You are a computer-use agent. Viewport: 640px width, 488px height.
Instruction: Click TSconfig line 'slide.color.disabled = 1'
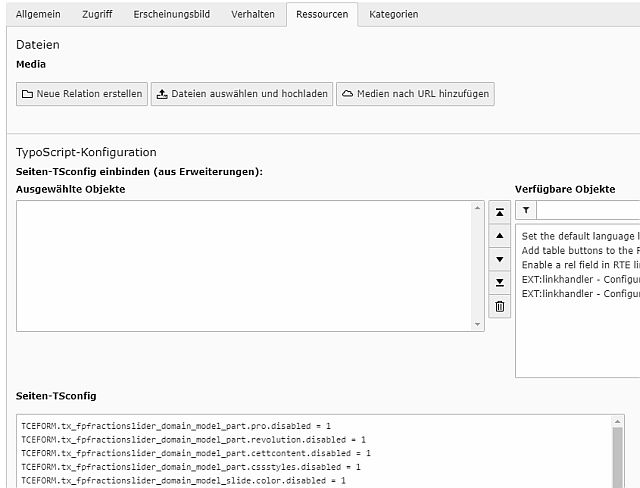pos(183,481)
